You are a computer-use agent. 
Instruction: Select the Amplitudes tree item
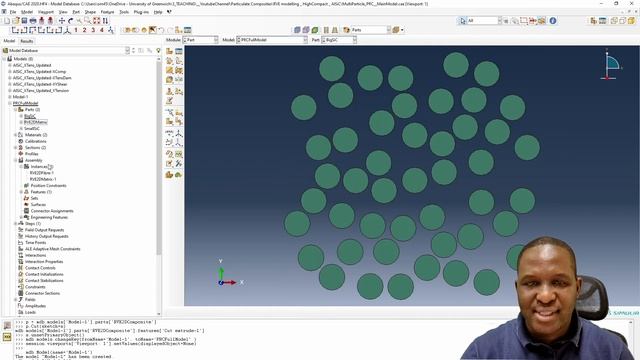(36, 306)
